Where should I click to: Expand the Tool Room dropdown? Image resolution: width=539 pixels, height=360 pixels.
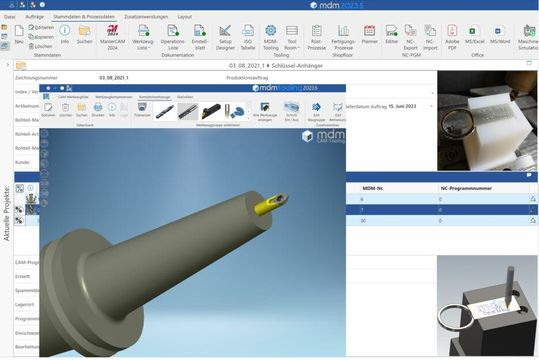coord(292,37)
